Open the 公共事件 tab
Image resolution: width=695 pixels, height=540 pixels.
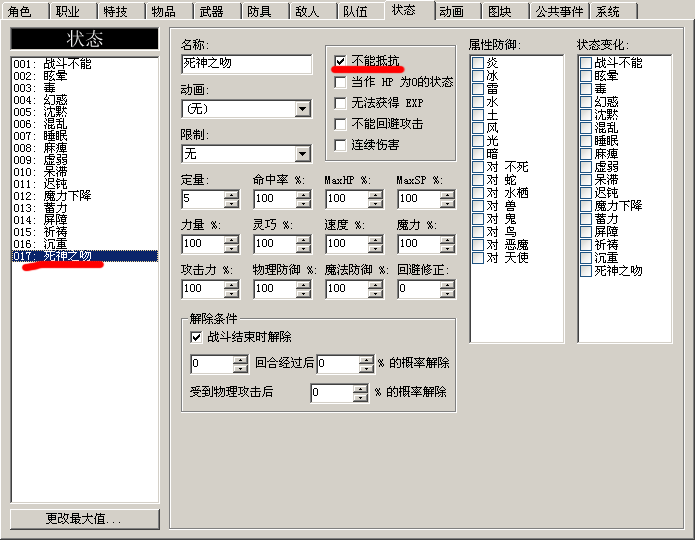[x=559, y=11]
